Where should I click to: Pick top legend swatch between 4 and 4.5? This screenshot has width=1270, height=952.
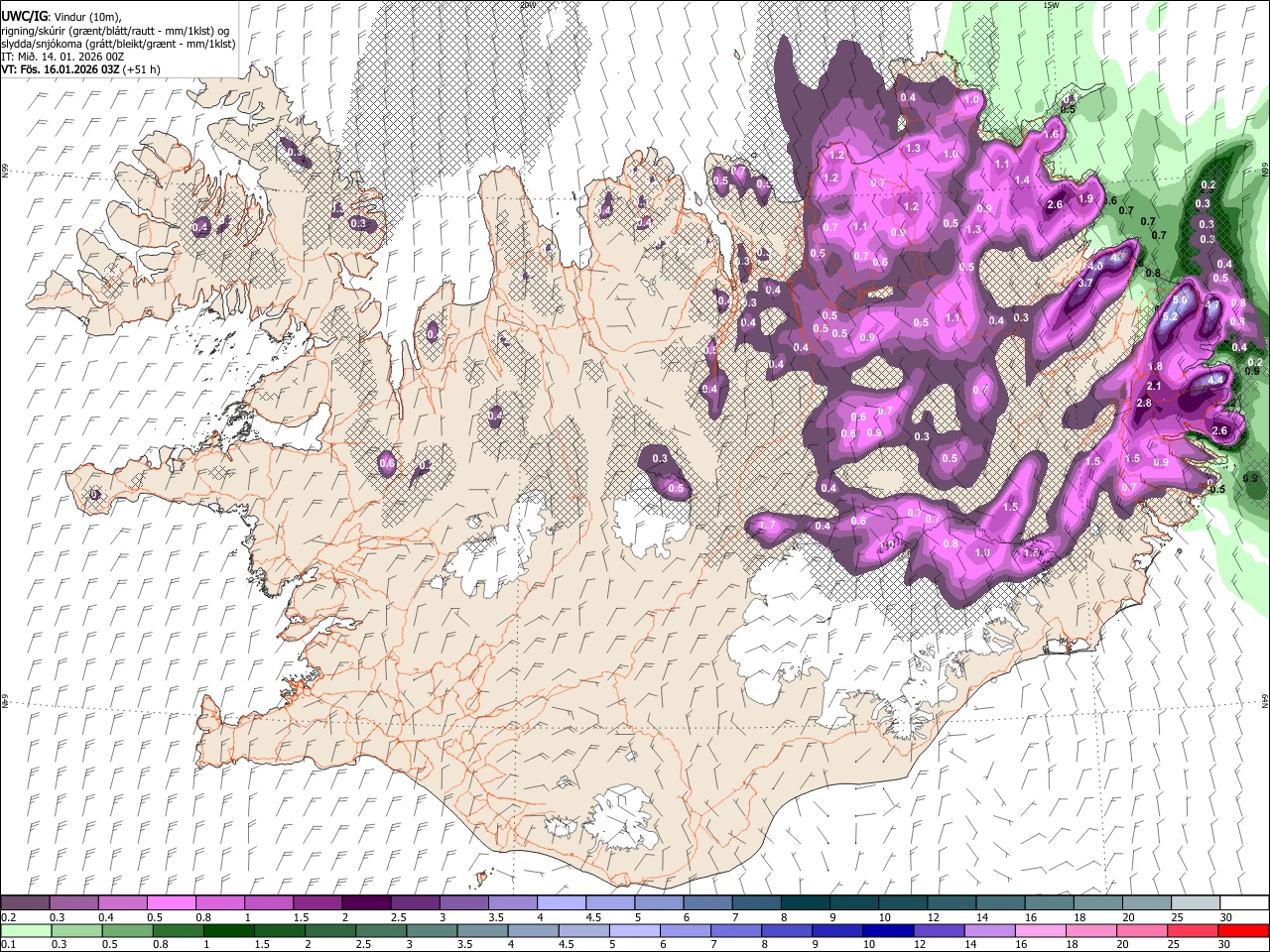click(561, 902)
